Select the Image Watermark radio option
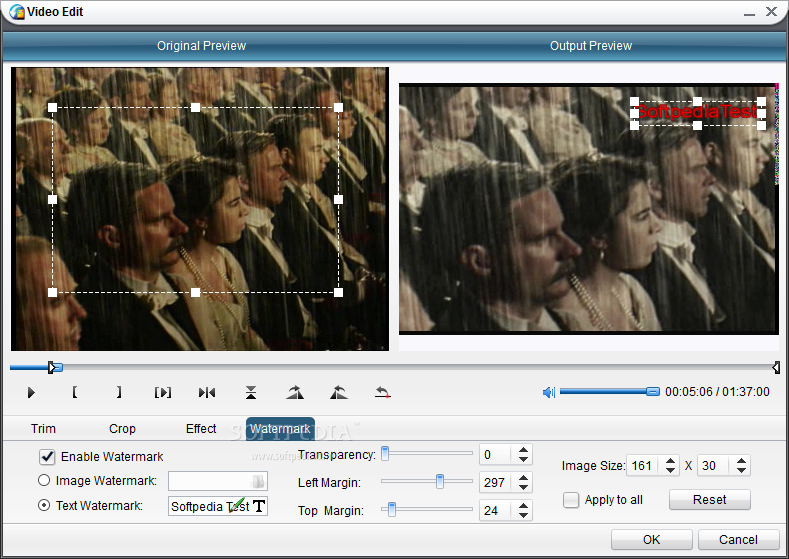The height and width of the screenshot is (559, 789). point(44,481)
